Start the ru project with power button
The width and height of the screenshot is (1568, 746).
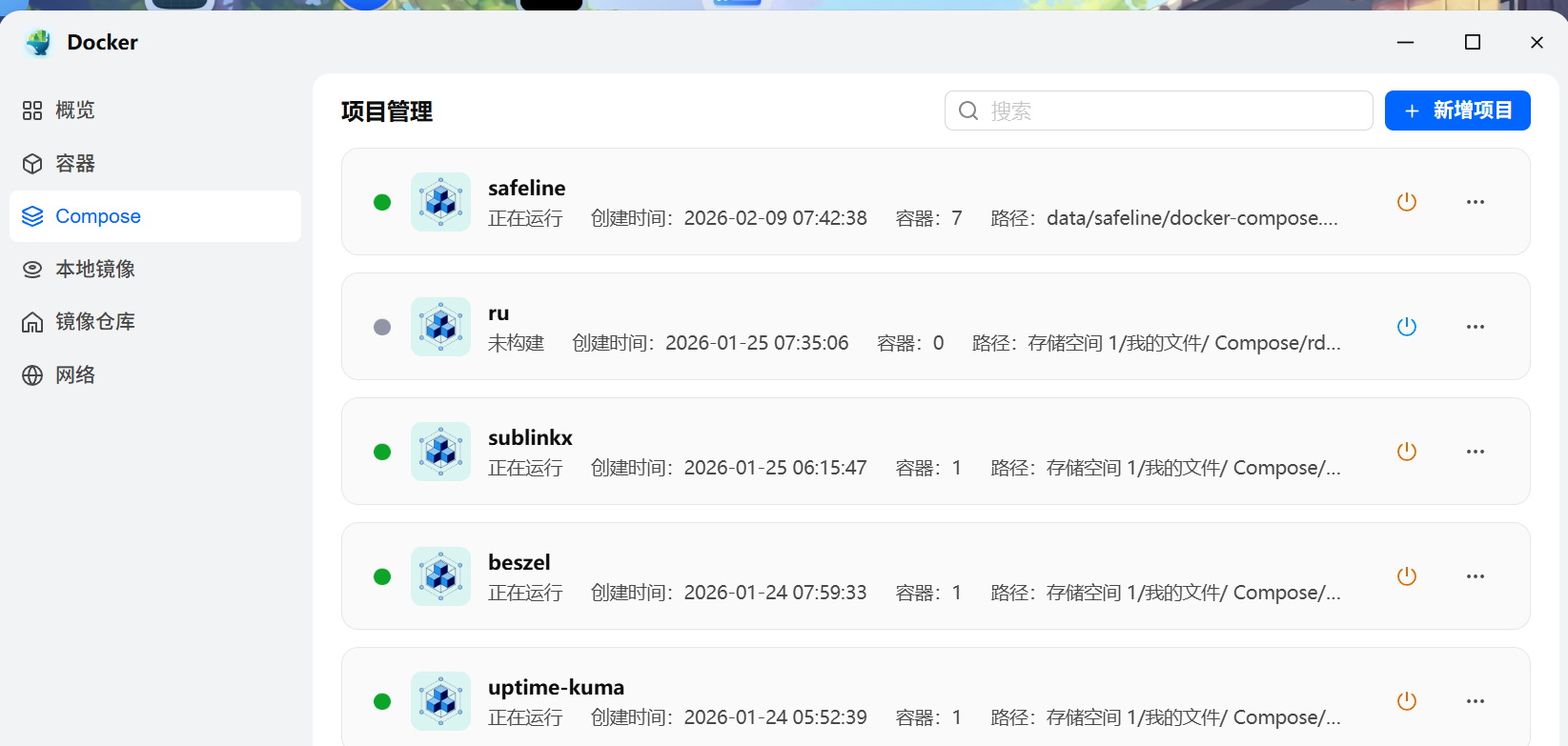point(1407,327)
